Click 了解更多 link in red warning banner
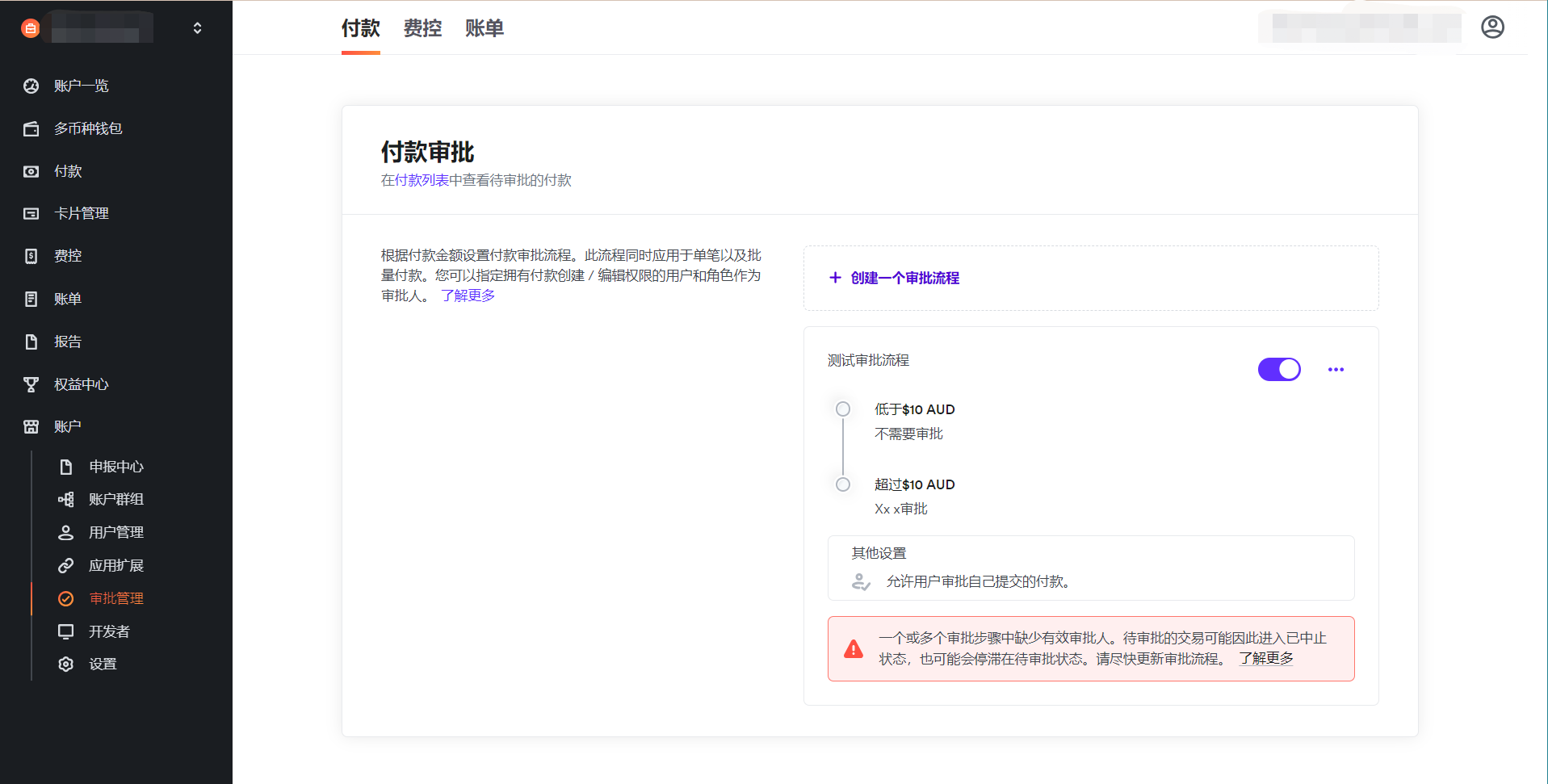 point(1266,659)
